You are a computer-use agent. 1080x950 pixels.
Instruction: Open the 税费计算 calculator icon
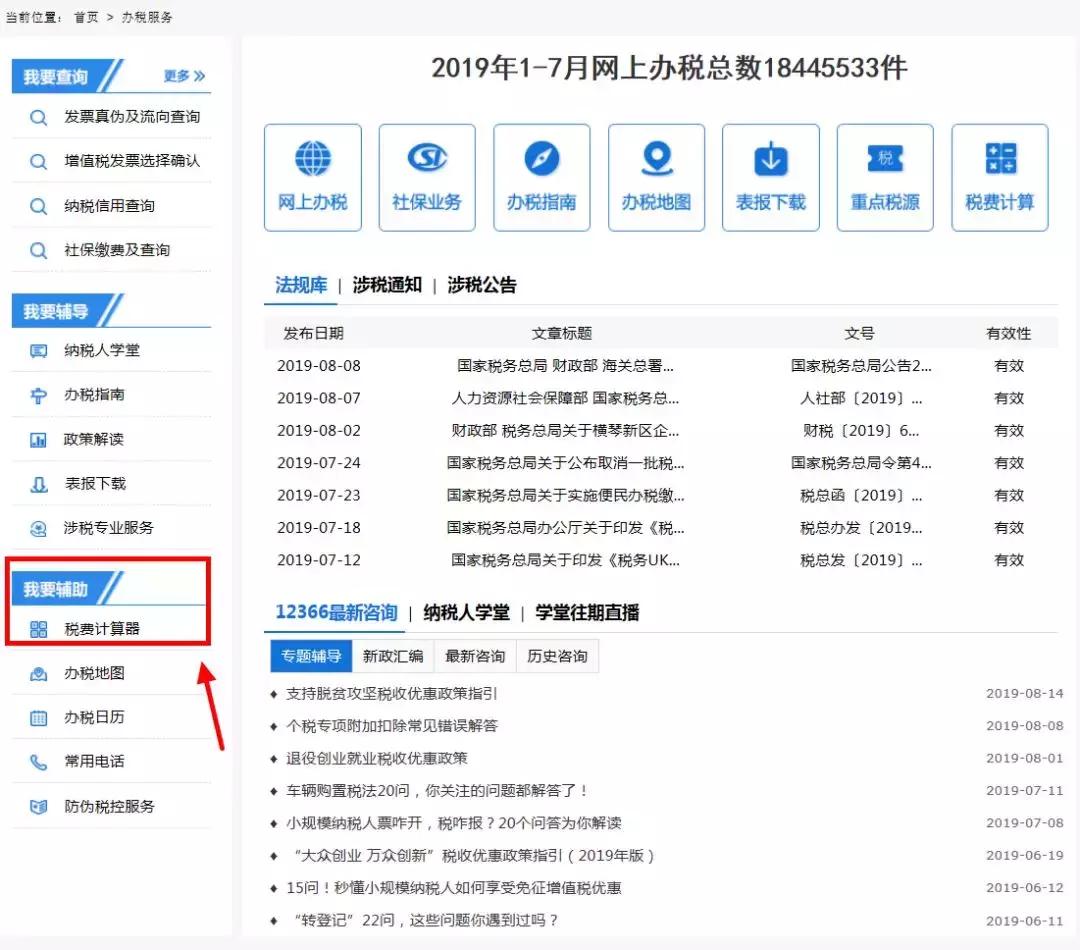click(998, 176)
